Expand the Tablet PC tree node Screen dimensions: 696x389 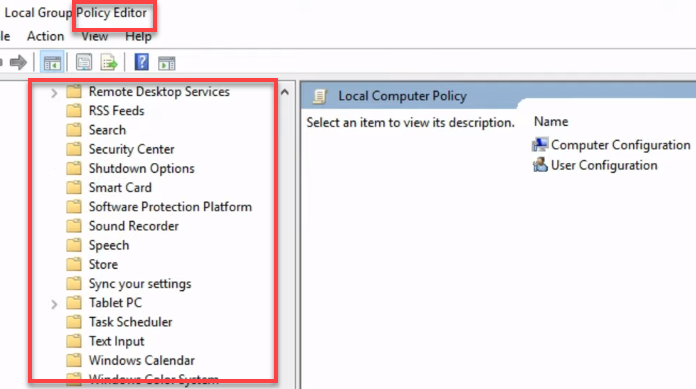pyautogui.click(x=54, y=304)
